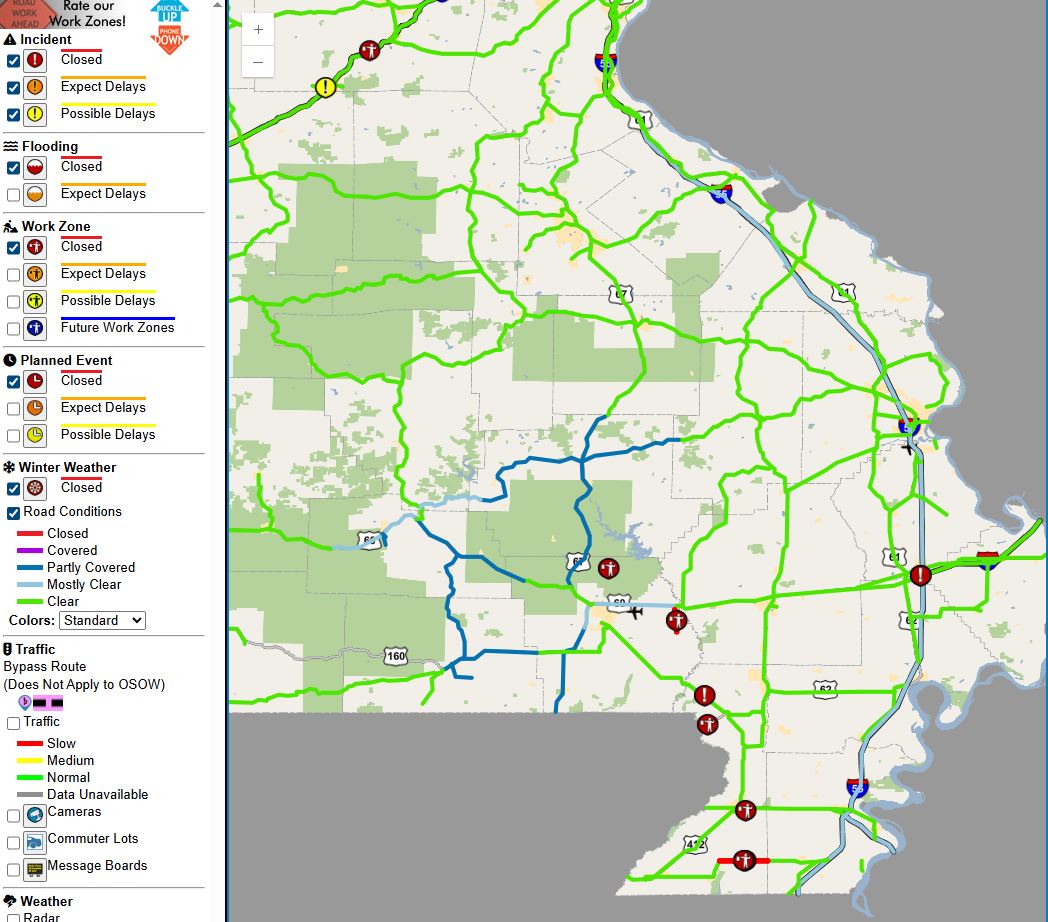Viewport: 1048px width, 922px height.
Task: Enable the Traffic layer checkbox
Action: click(13, 723)
